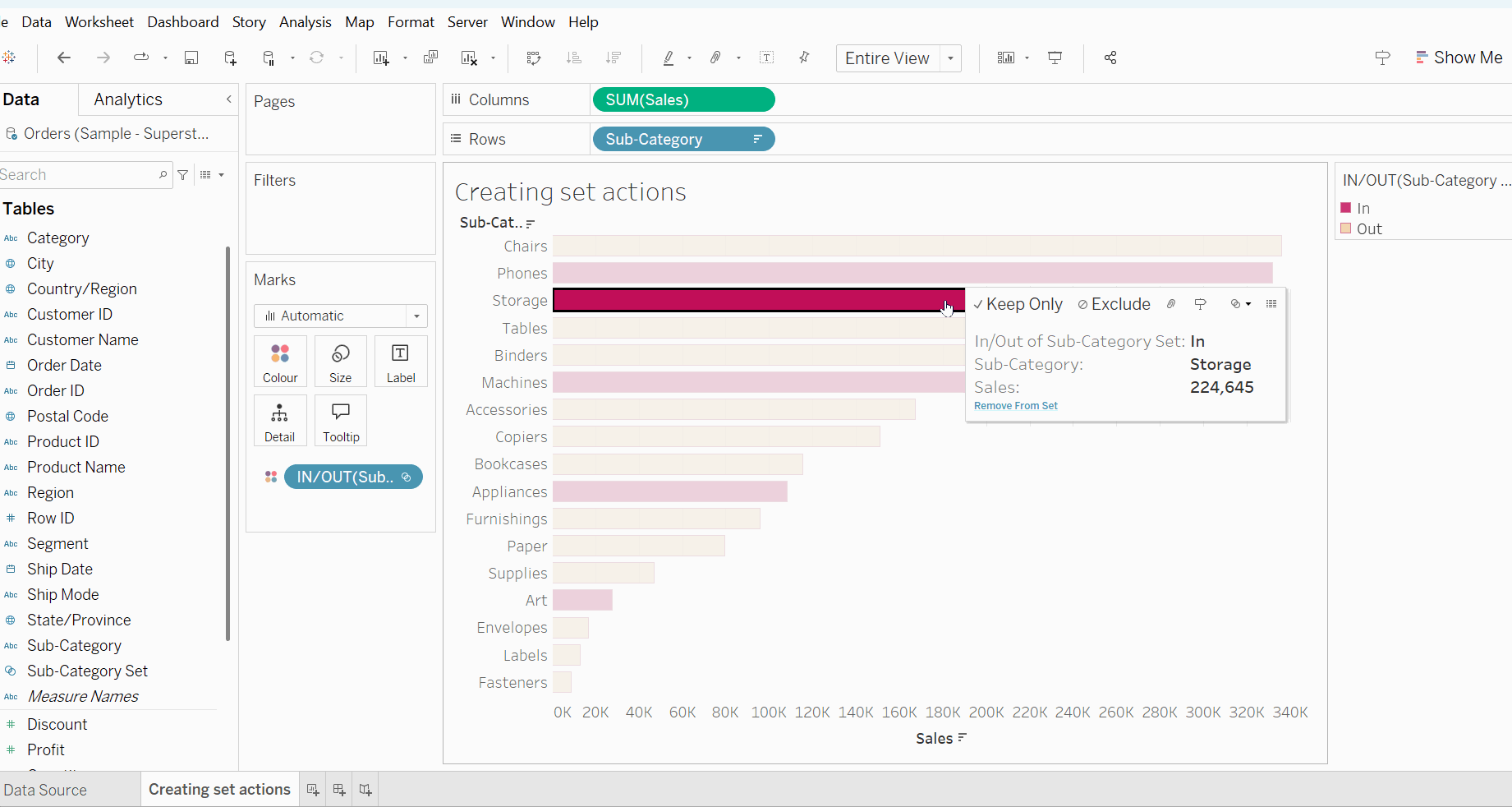Click Keep Only in the tooltip
Screen dimensions: 1512x807
pyautogui.click(x=1018, y=304)
